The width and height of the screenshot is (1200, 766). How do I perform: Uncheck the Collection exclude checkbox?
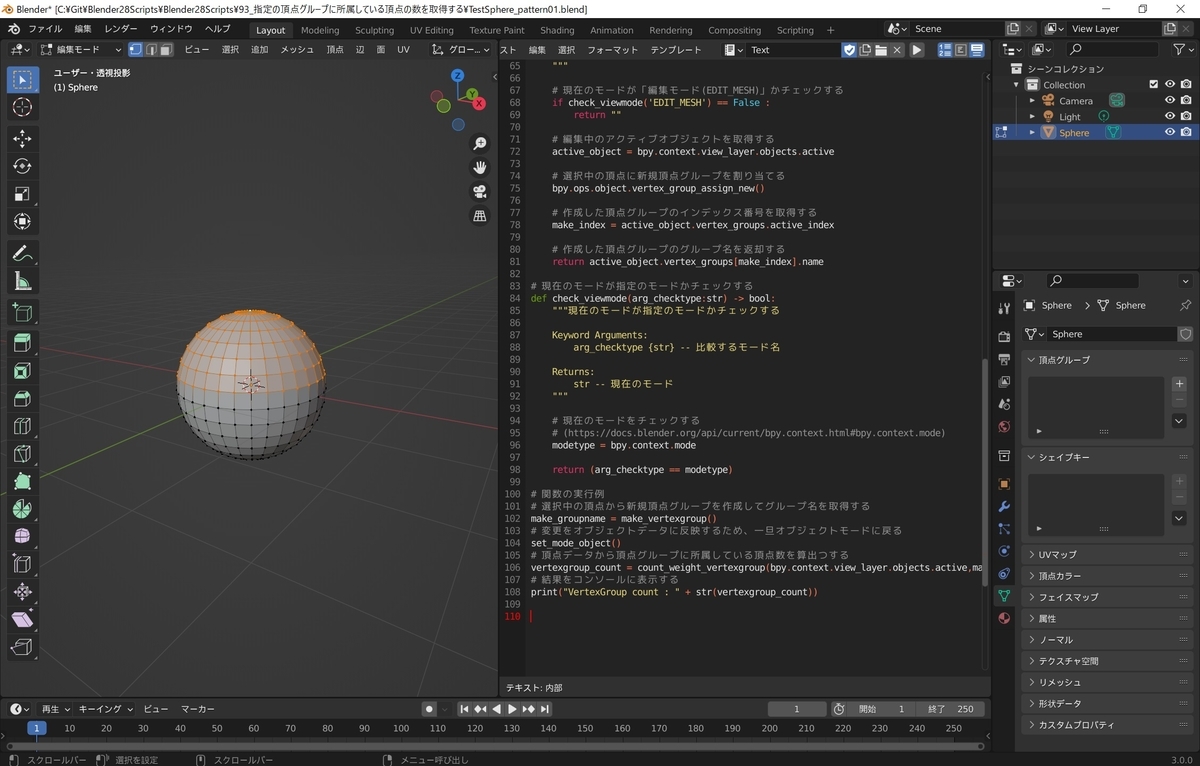point(1153,84)
